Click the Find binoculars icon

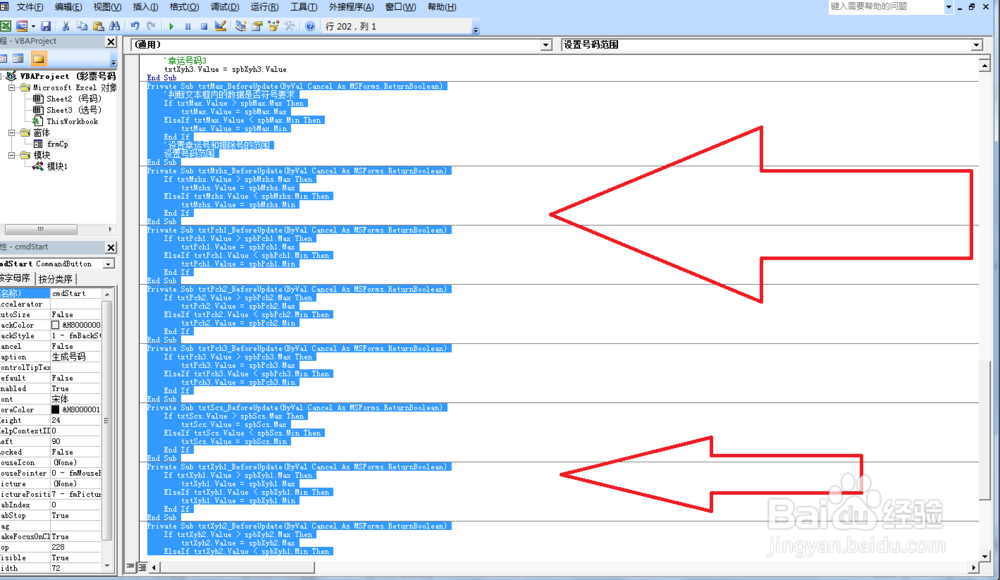click(x=115, y=26)
